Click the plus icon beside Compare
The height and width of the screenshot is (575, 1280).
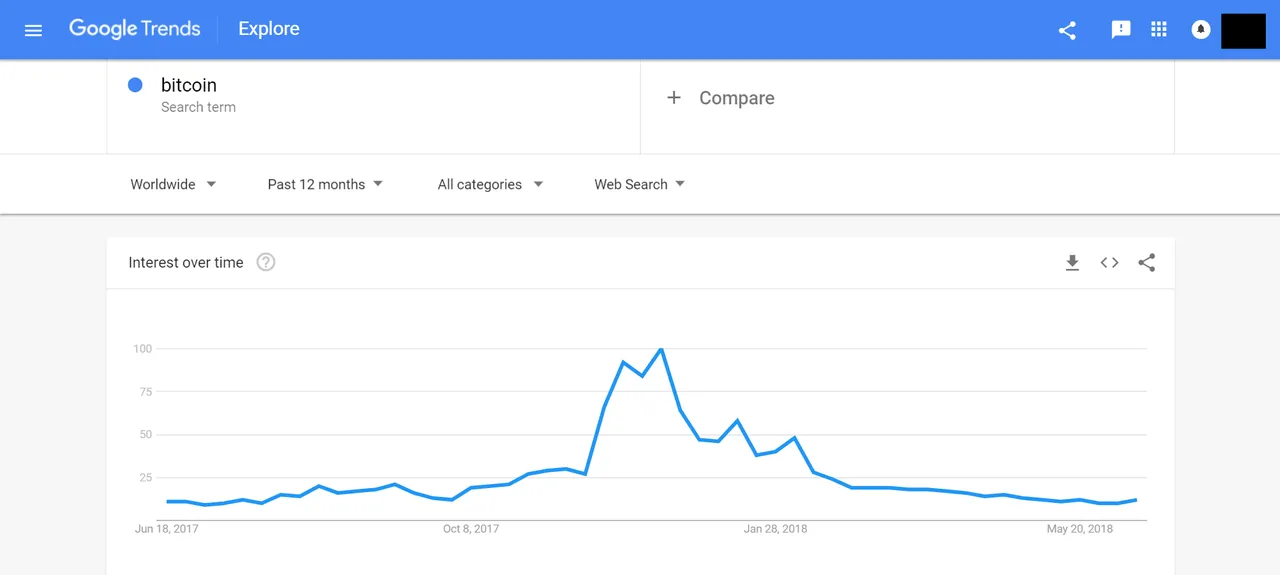674,97
